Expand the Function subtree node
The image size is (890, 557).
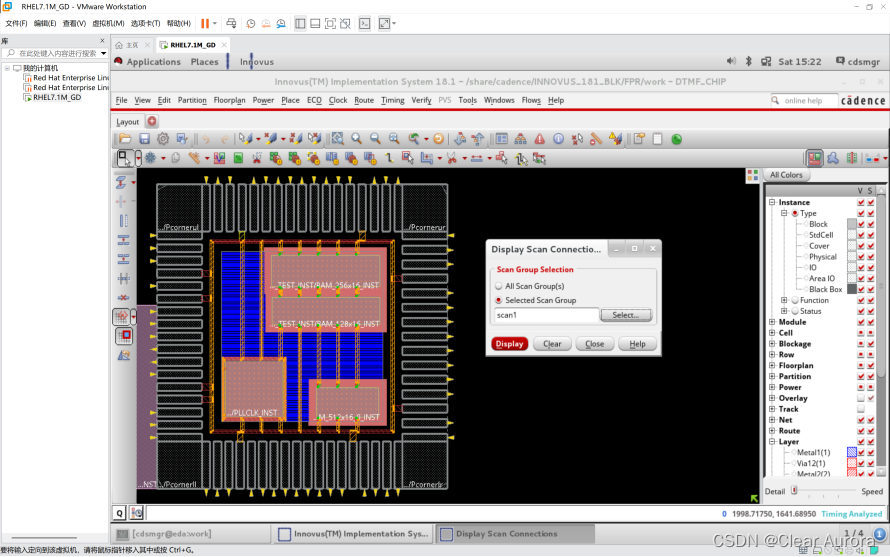point(784,300)
